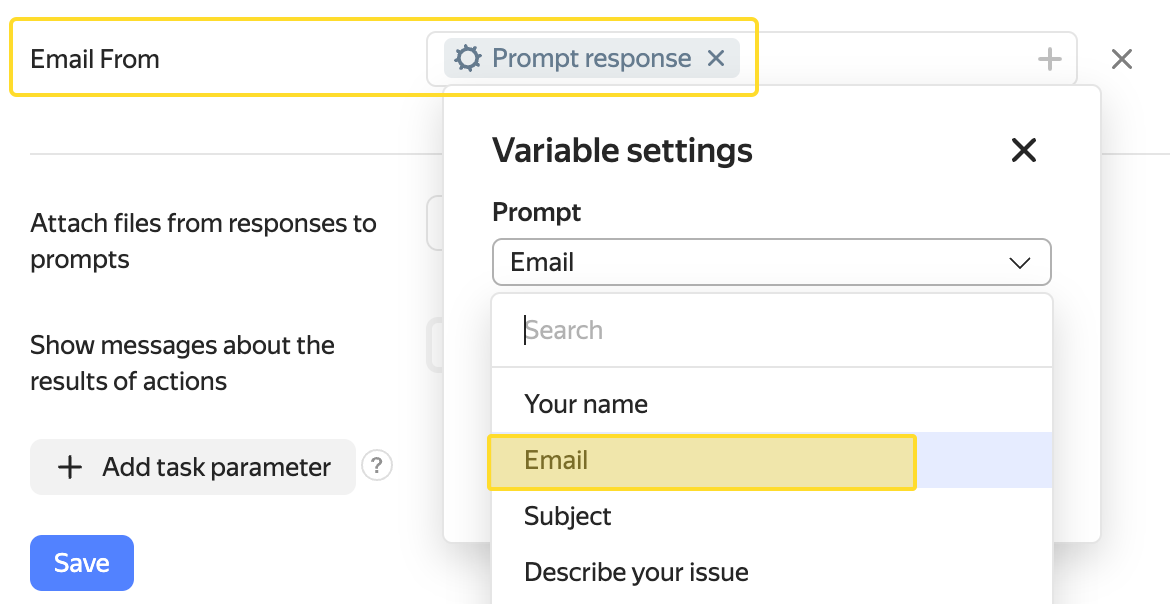Screen dimensions: 1170x604
Task: Click the Save button
Action: pos(82,563)
